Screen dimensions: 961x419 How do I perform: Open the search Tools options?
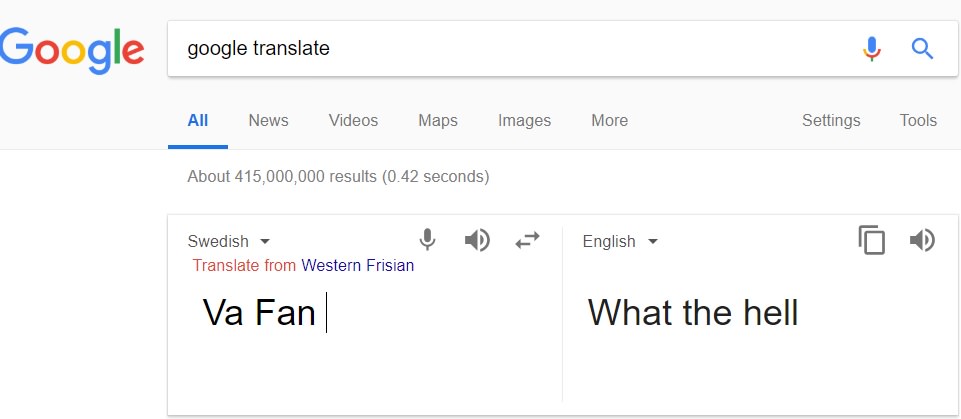pyautogui.click(x=918, y=120)
